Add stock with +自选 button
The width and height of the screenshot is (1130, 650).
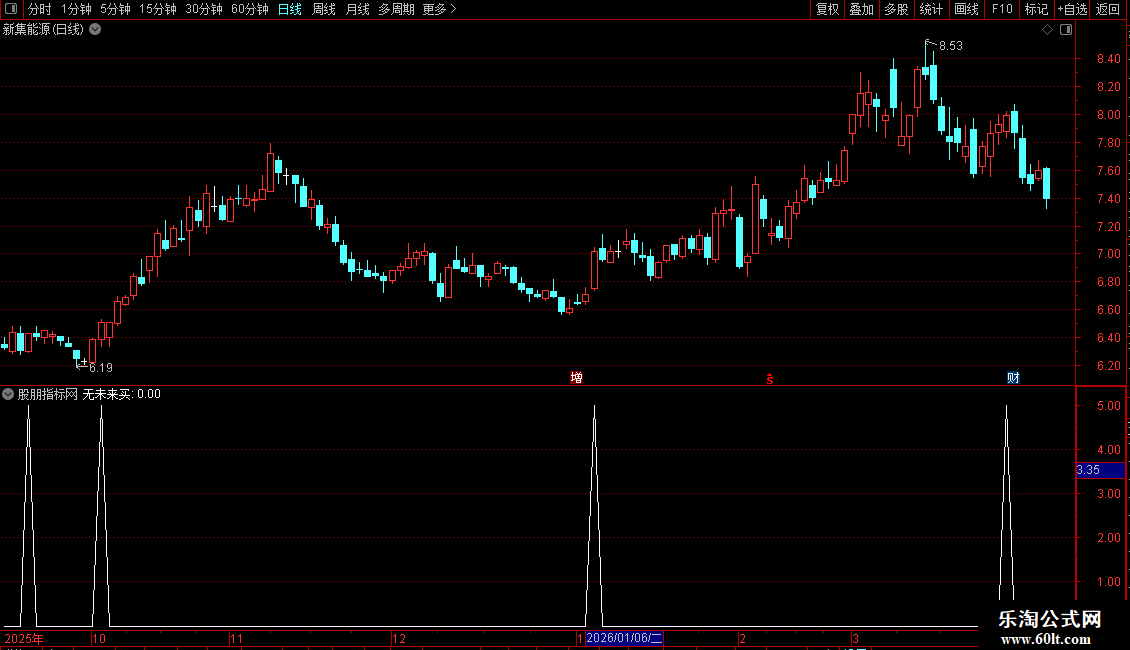1072,9
